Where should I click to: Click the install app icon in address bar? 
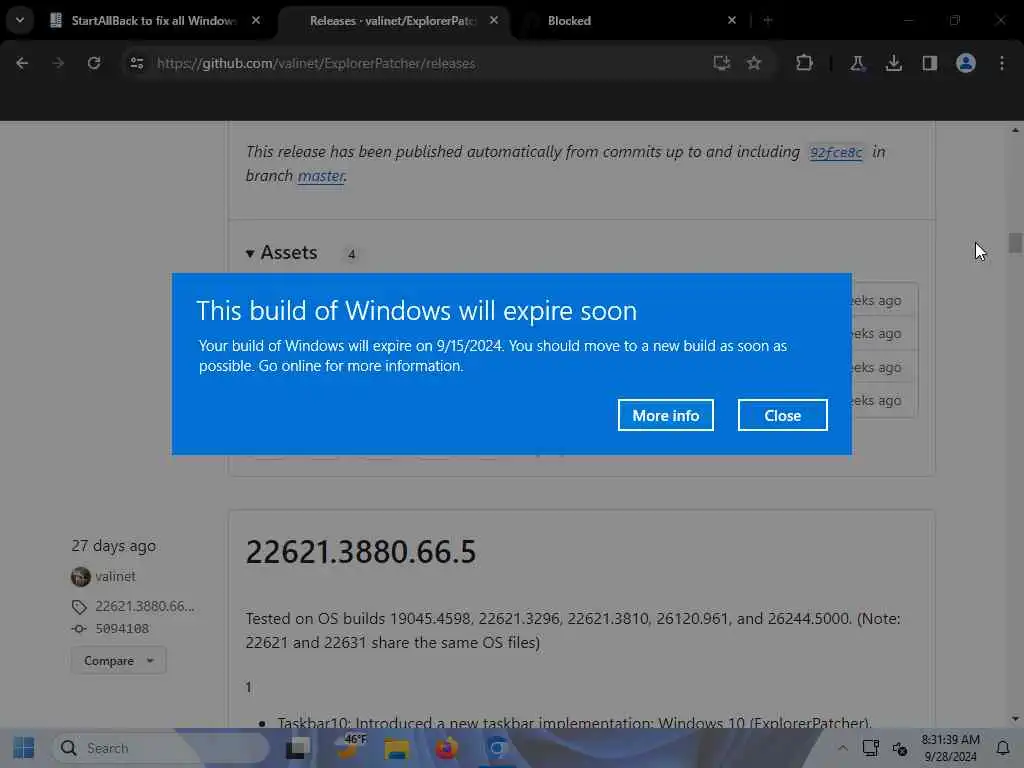(x=721, y=63)
